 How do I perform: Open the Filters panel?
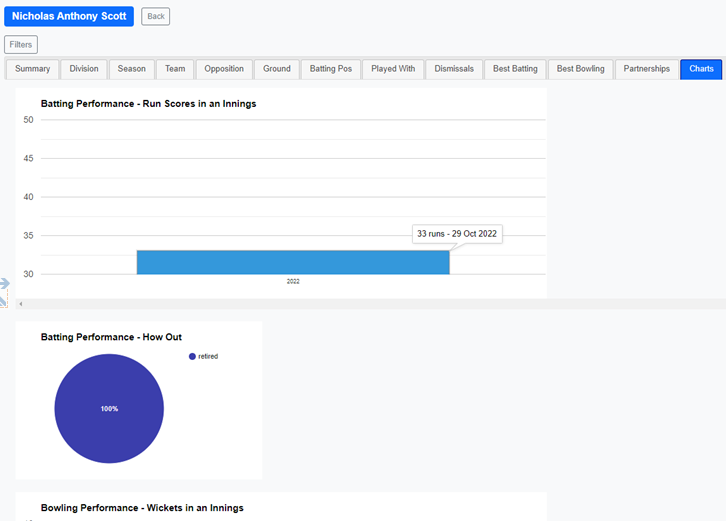tap(21, 44)
